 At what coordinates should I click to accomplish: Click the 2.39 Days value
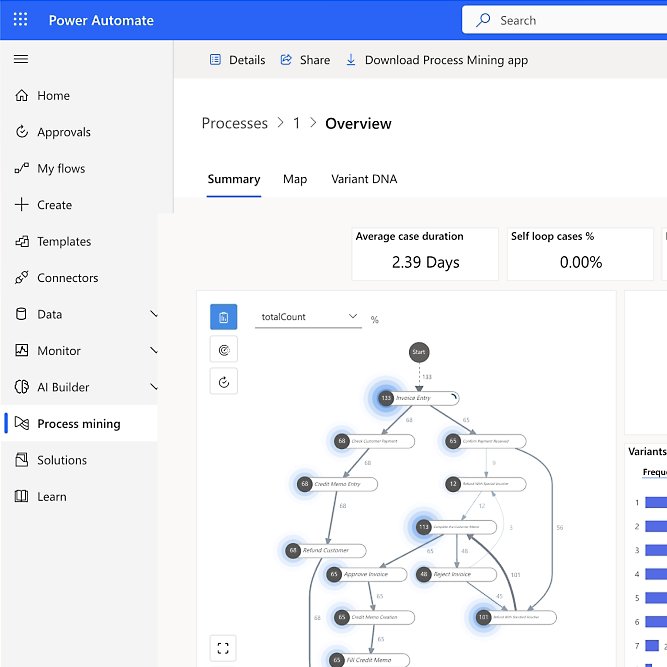(x=425, y=262)
